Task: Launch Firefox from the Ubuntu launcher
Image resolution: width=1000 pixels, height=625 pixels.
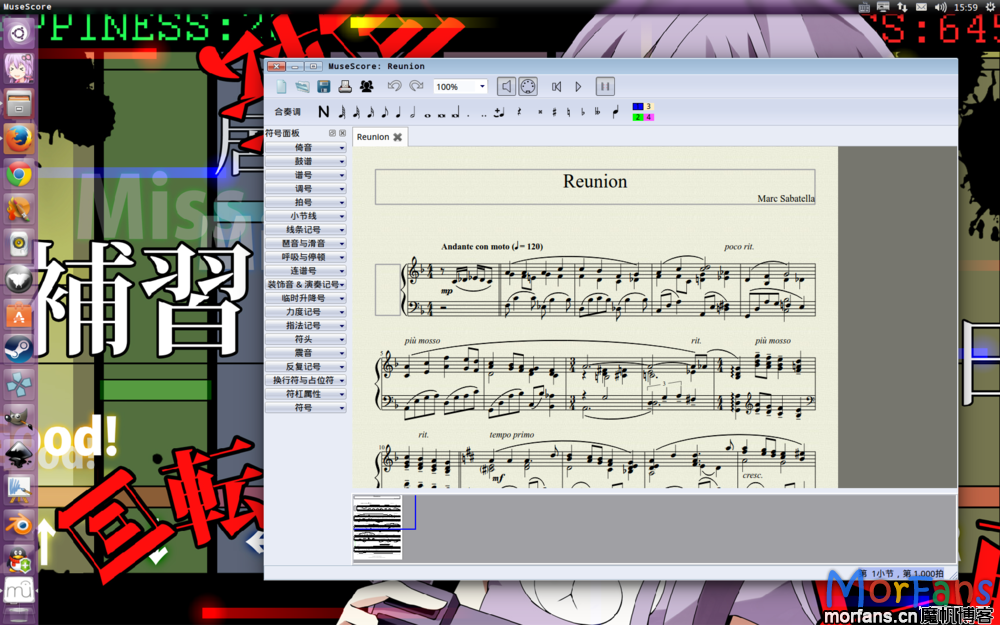Action: pyautogui.click(x=19, y=138)
